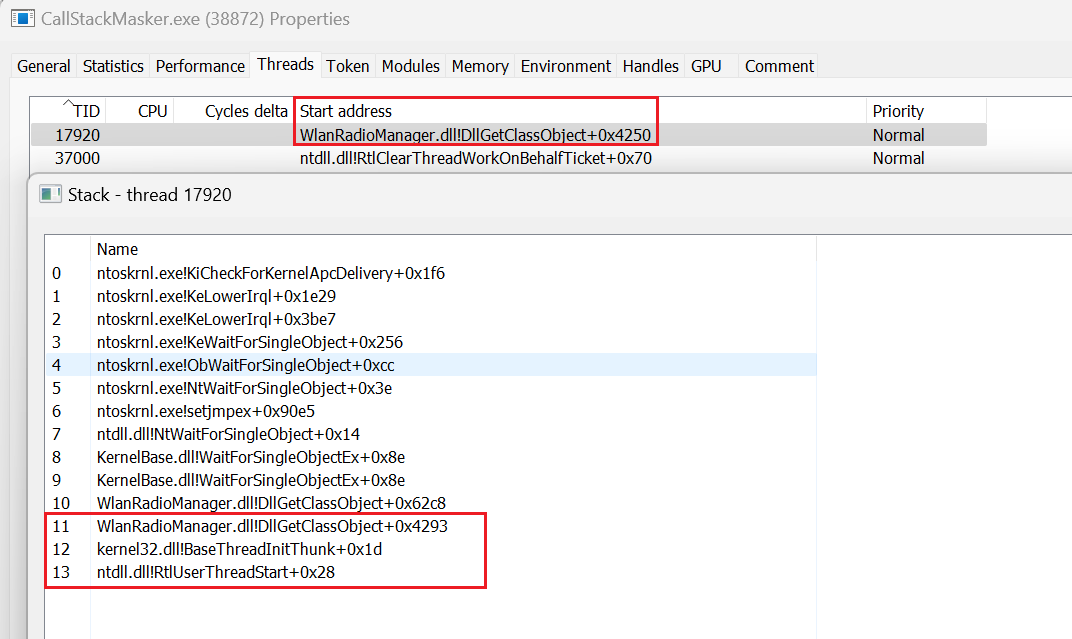
Task: Click the Stack window icon beside its title
Action: point(49,194)
